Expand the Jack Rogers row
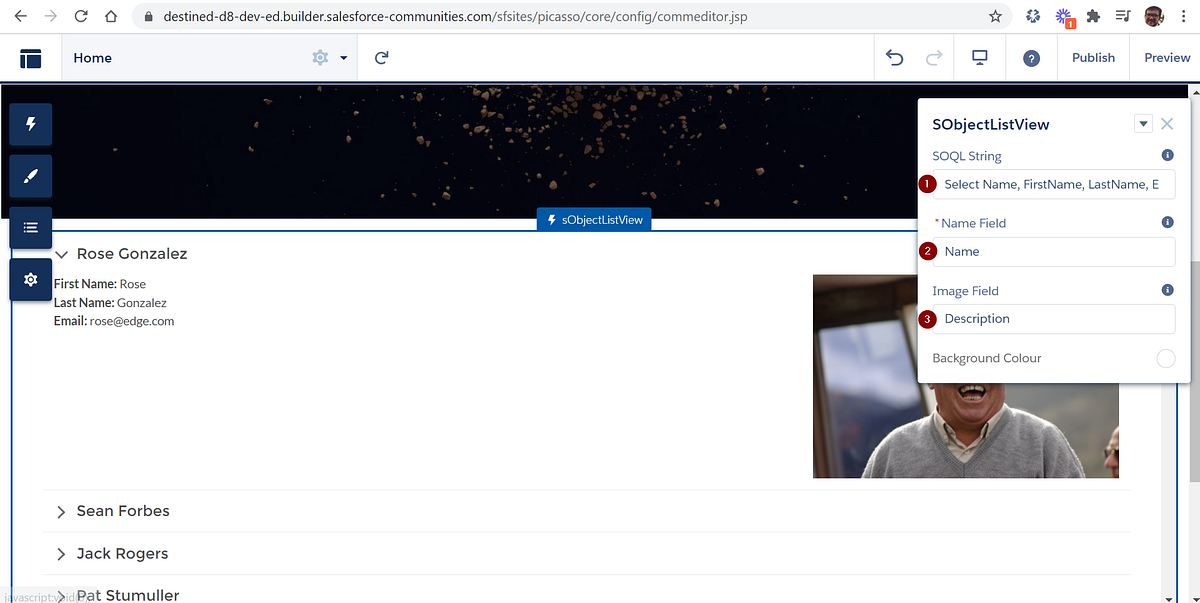Viewport: 1200px width, 603px height. 62,554
